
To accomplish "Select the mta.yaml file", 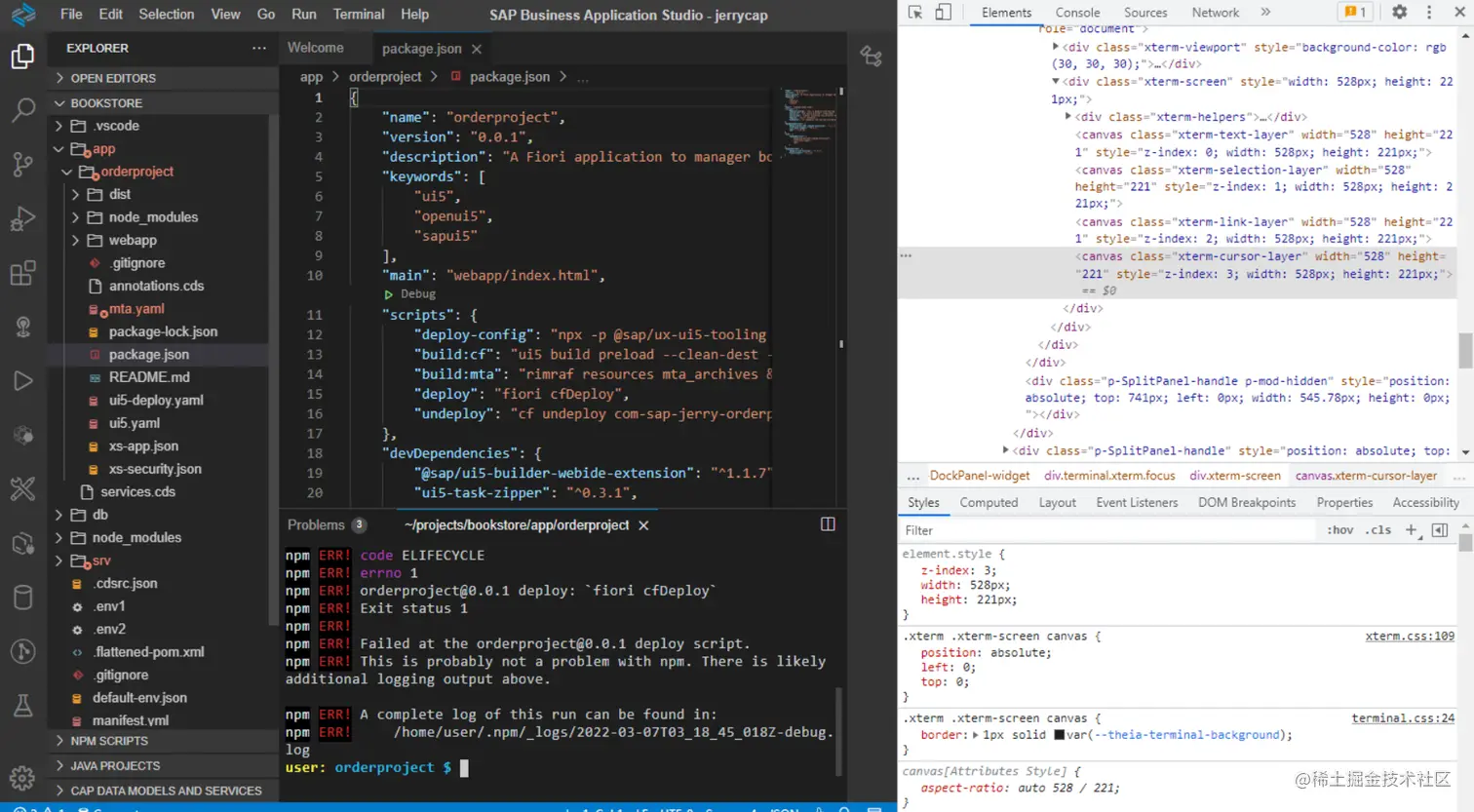I will point(136,309).
